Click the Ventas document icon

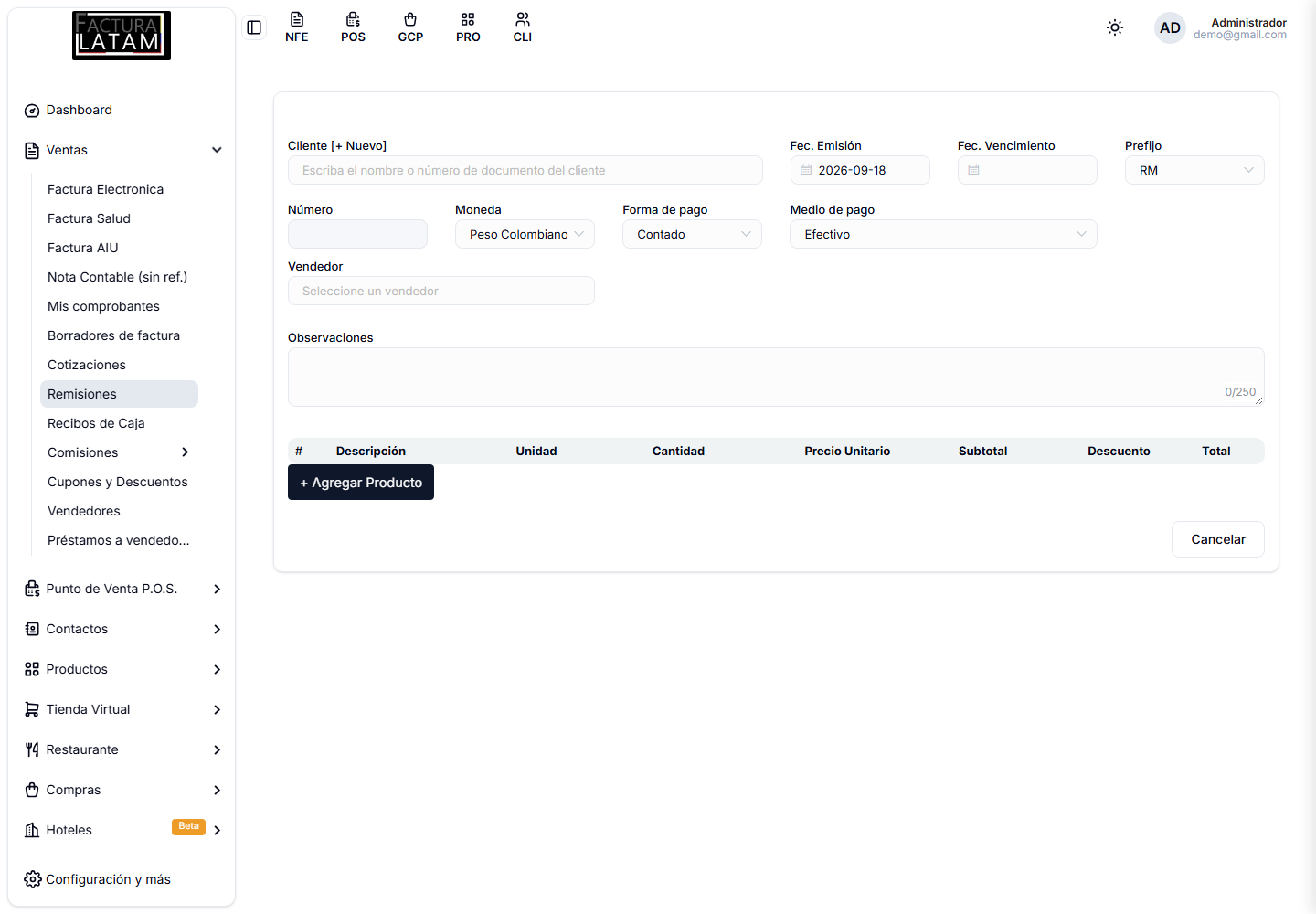[x=32, y=151]
